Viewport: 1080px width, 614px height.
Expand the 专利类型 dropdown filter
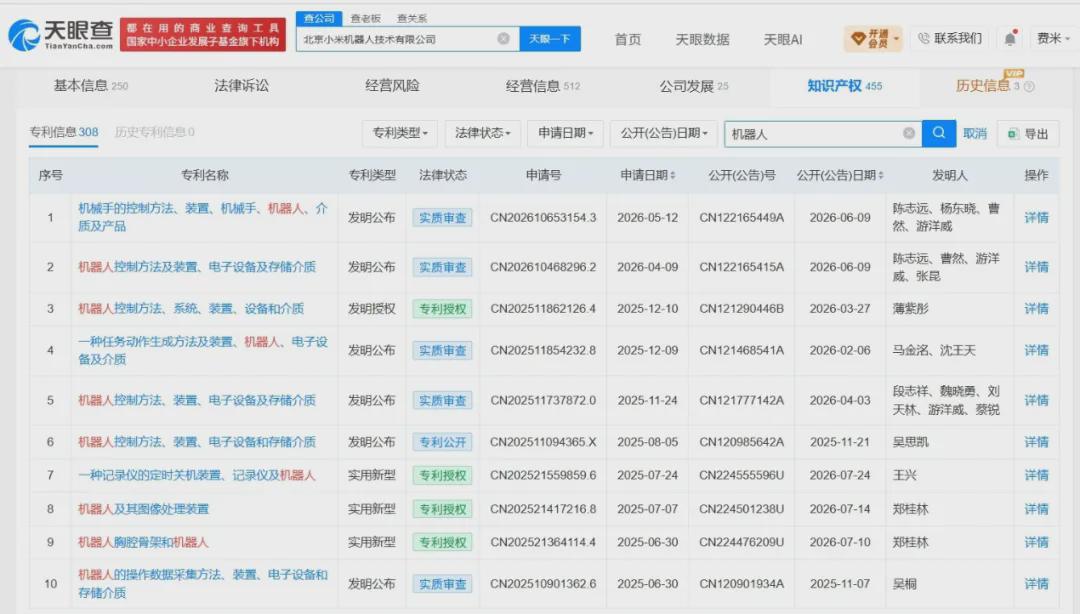400,133
